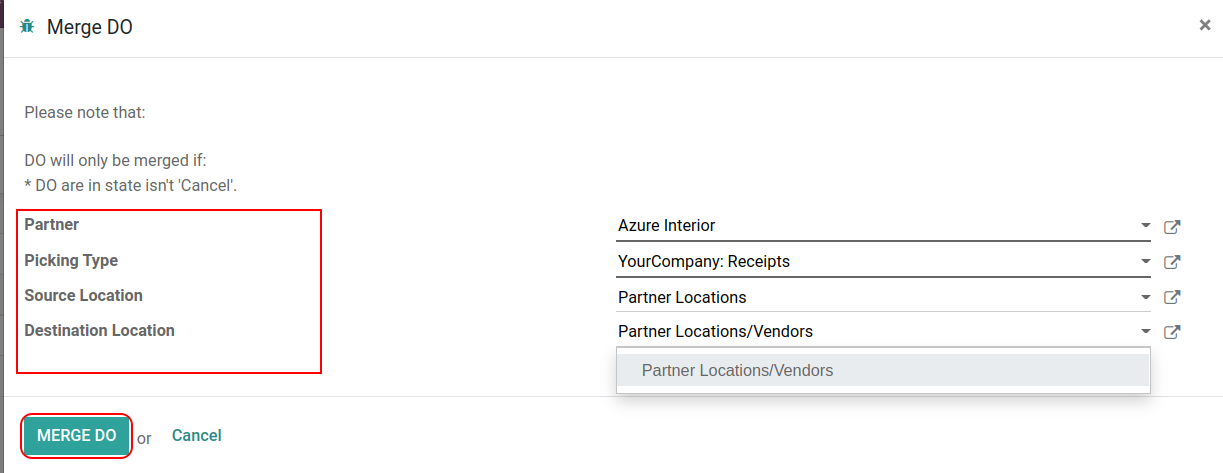This screenshot has height=473, width=1223.
Task: Click the debug bug icon beside Merge DO
Action: pos(27,27)
